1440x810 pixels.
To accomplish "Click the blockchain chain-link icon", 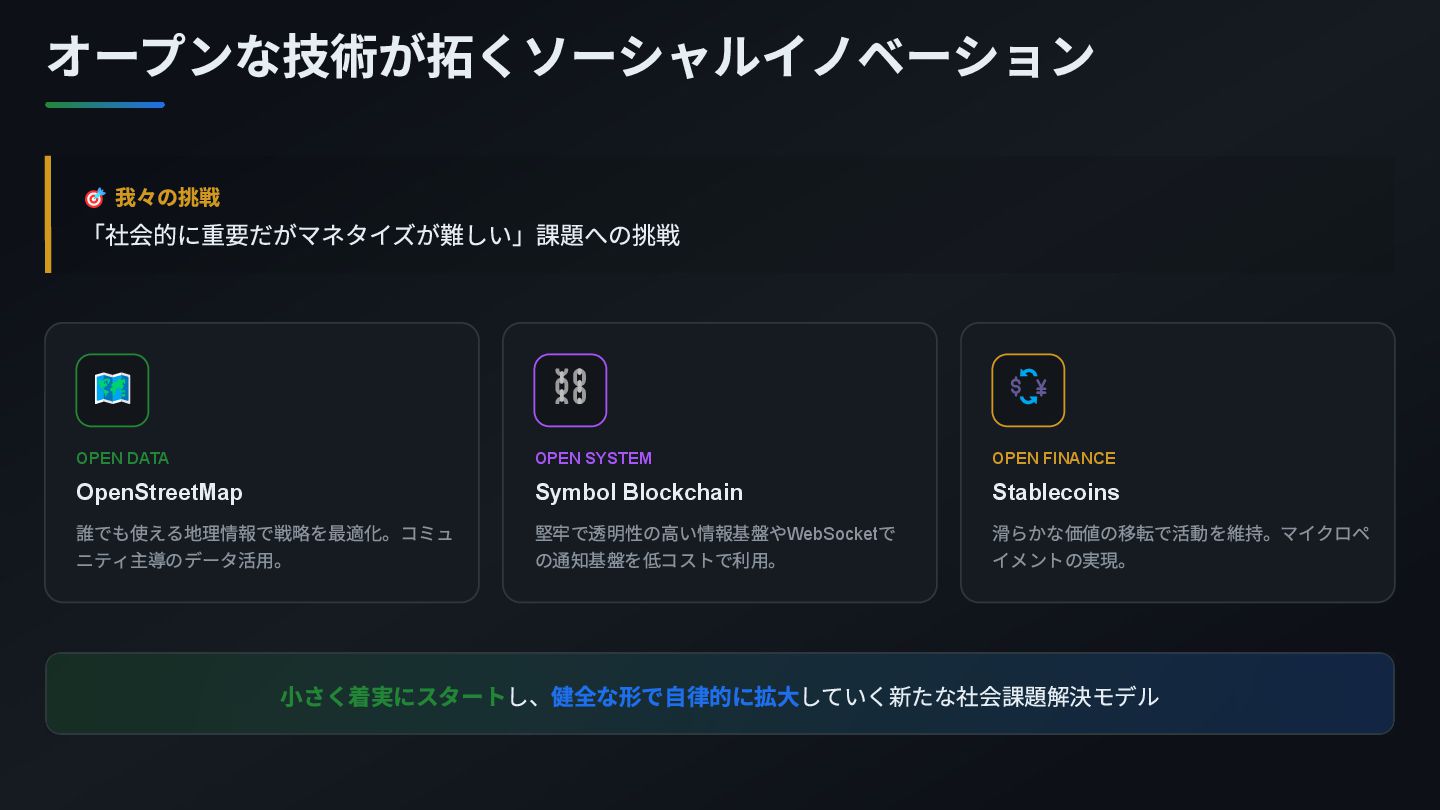I will (570, 390).
